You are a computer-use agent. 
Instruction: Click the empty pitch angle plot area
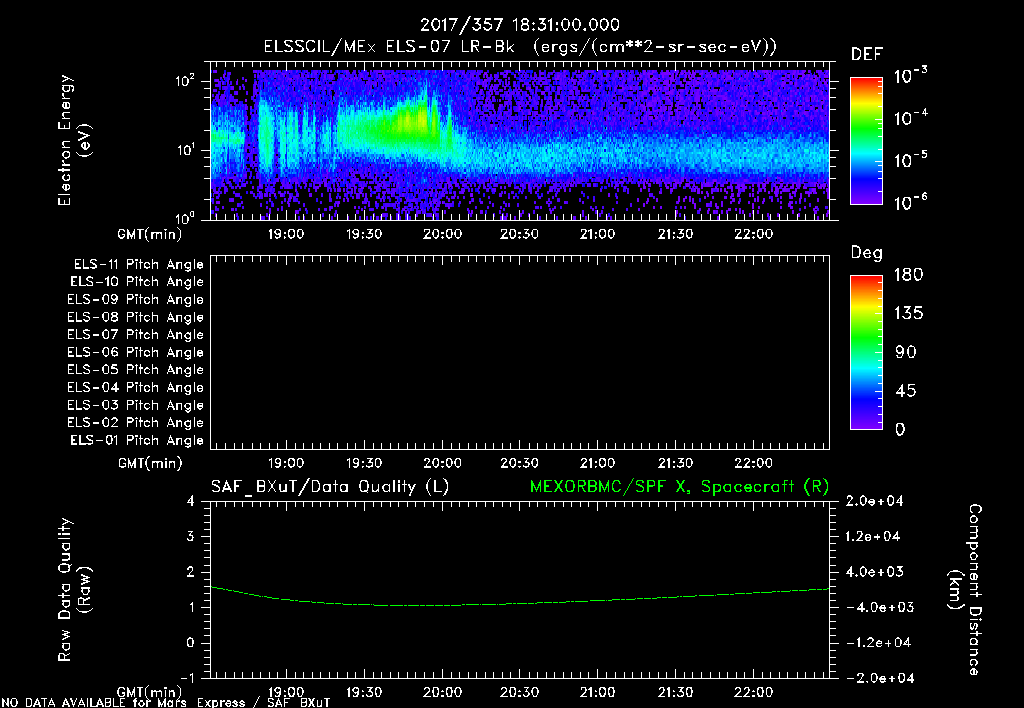coord(520,353)
